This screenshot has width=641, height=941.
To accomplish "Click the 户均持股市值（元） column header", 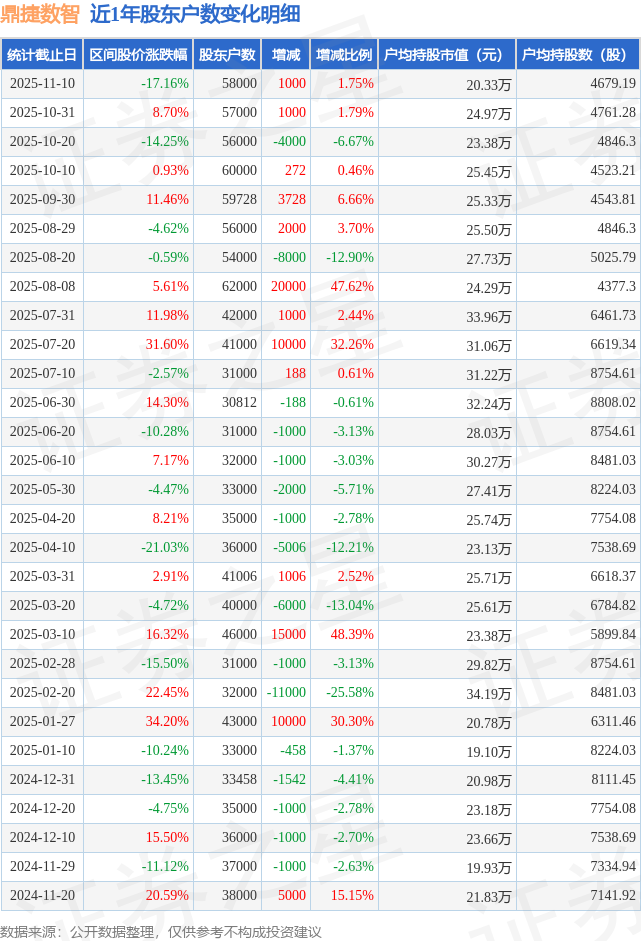I will (x=446, y=55).
